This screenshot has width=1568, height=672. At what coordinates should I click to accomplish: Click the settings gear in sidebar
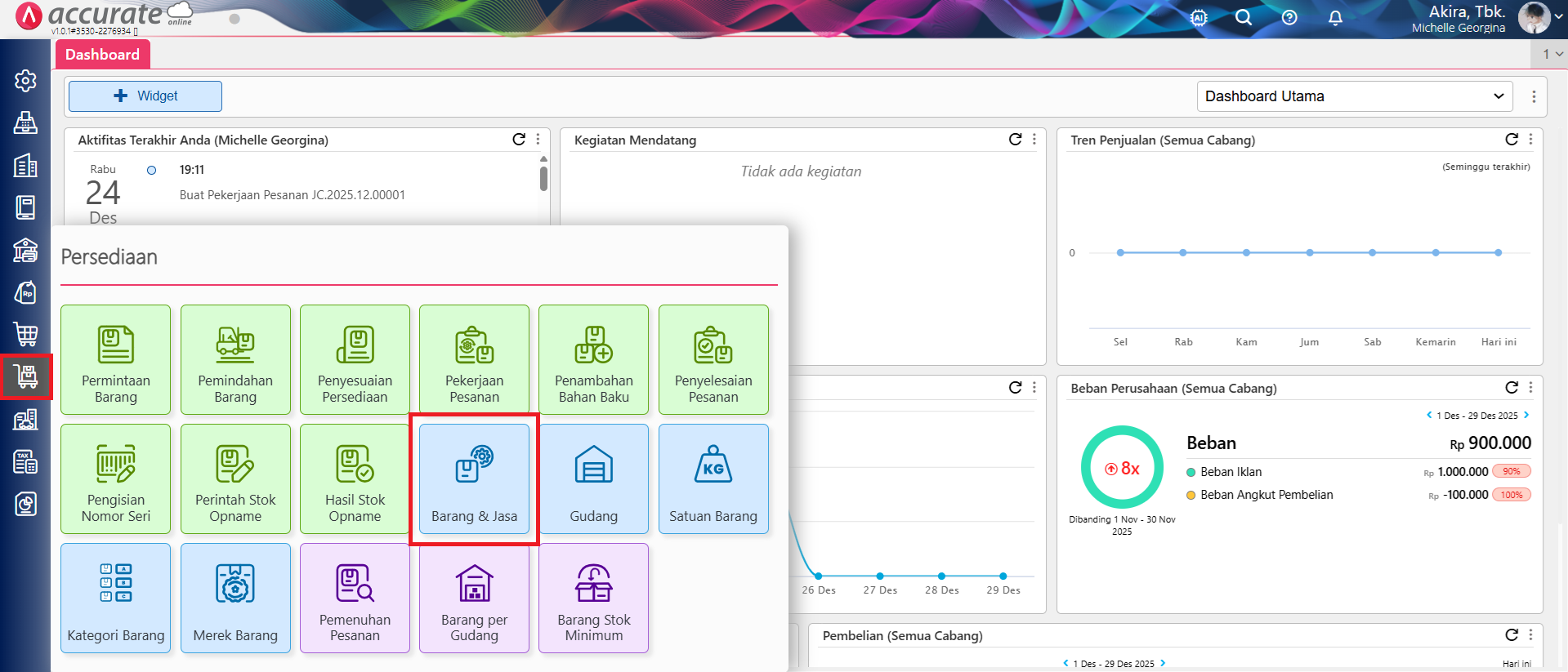25,80
